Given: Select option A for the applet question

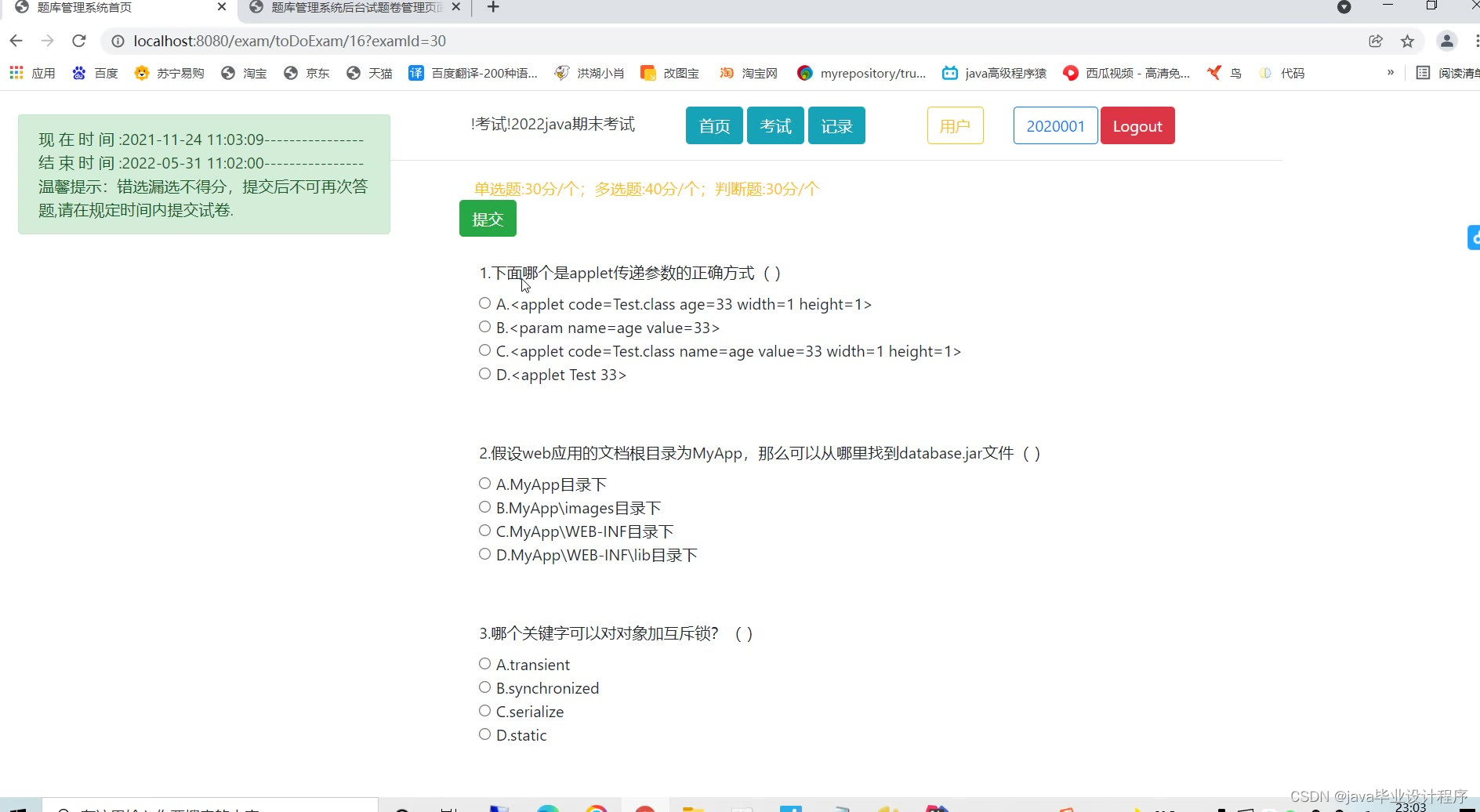Looking at the screenshot, I should coord(484,303).
